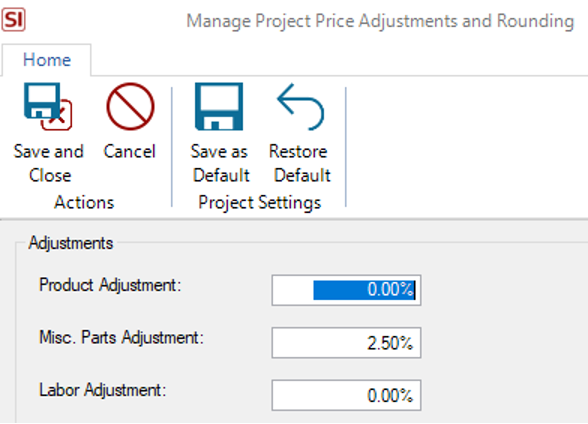Click the "Labor Adjustment:" label
The height and width of the screenshot is (424, 588).
click(103, 390)
